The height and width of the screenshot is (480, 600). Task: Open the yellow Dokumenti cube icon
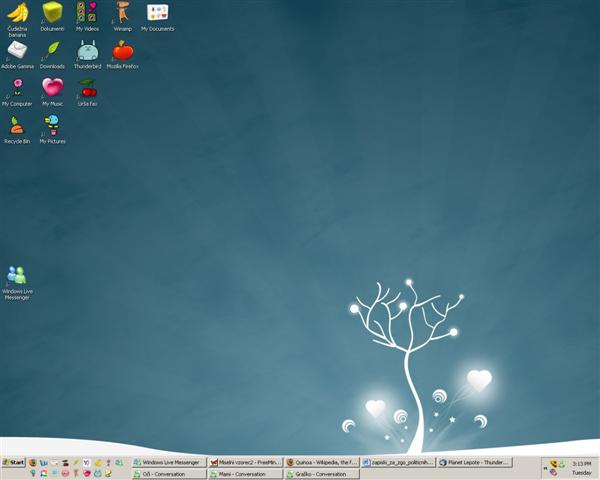[52, 16]
